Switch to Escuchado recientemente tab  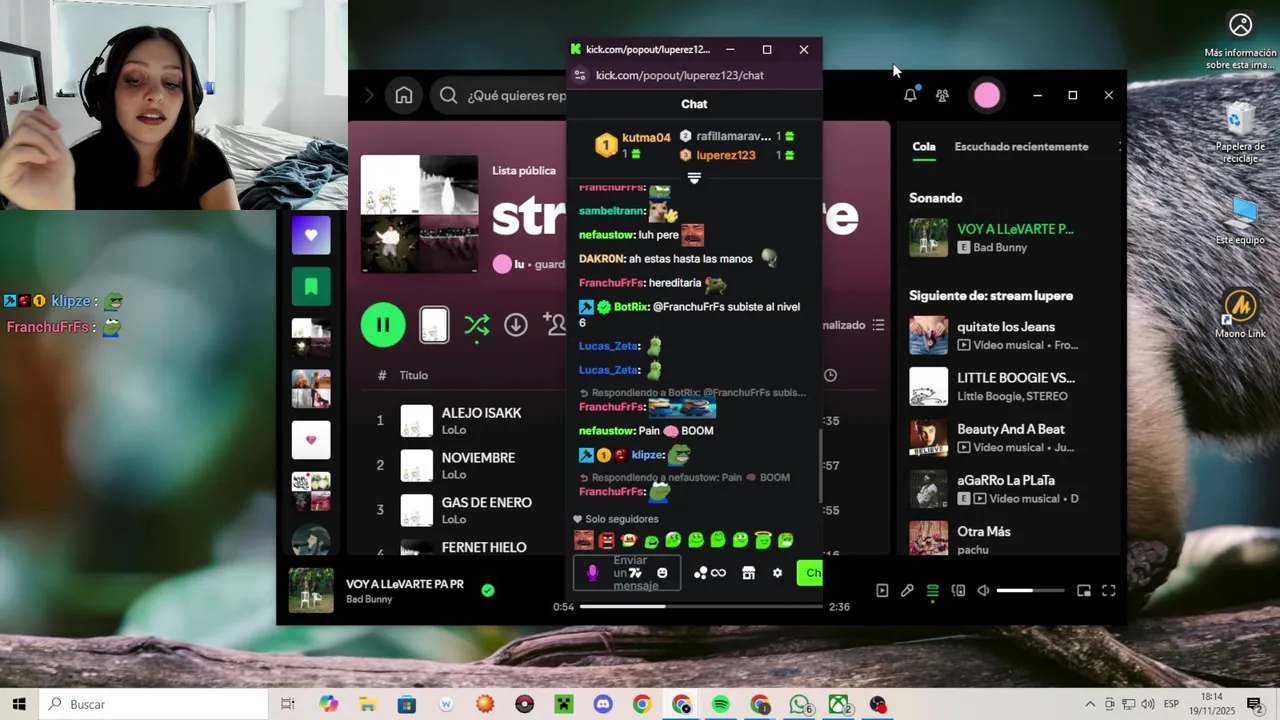[x=1021, y=146]
